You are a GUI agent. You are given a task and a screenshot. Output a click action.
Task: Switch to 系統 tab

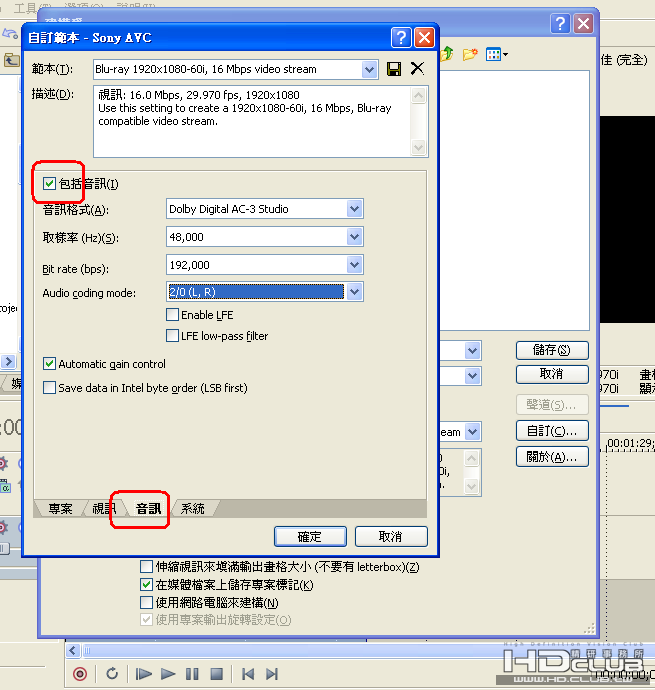(x=192, y=508)
